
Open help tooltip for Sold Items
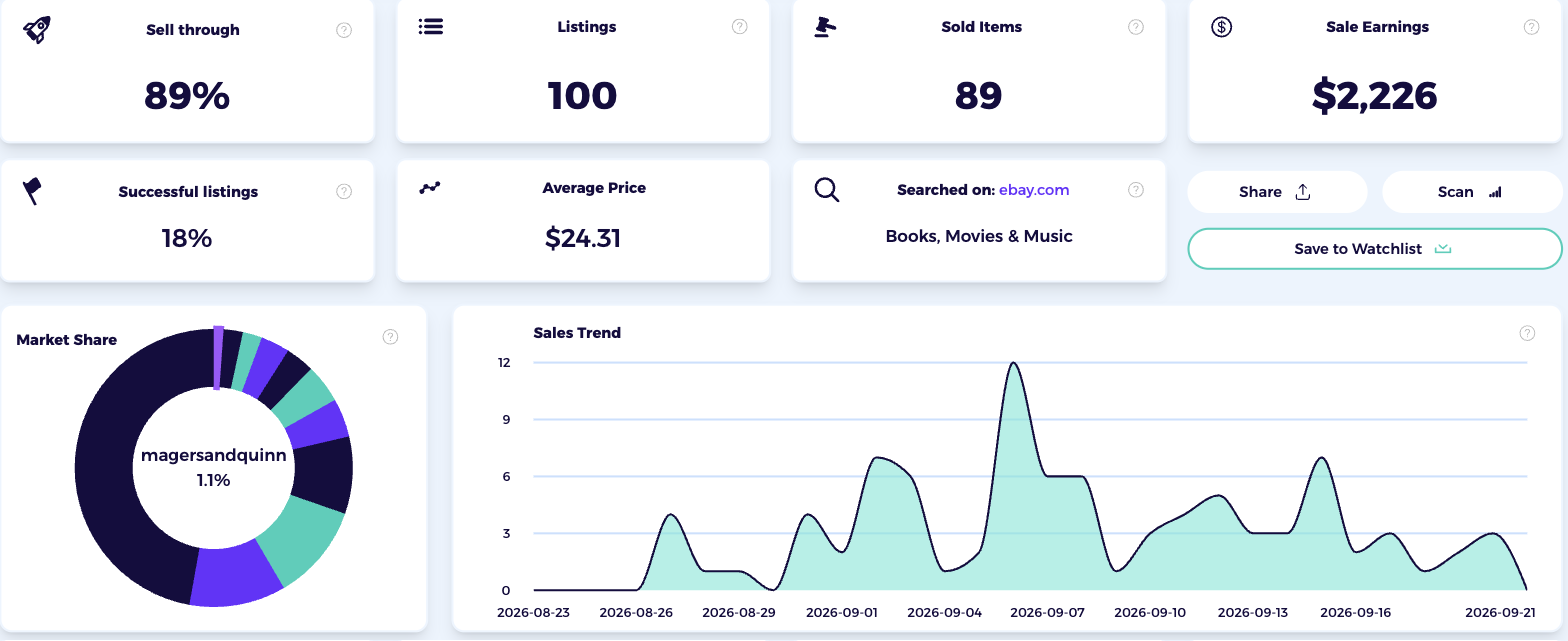1136,27
